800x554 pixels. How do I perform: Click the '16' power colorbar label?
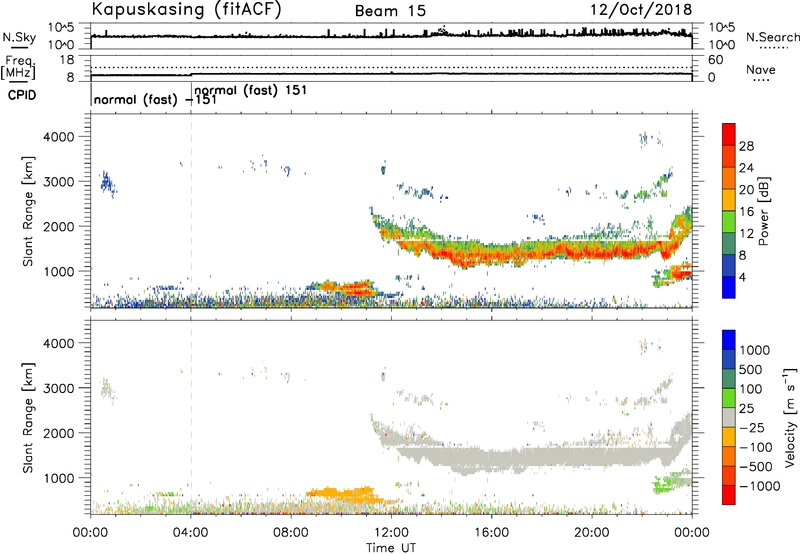[x=746, y=212]
